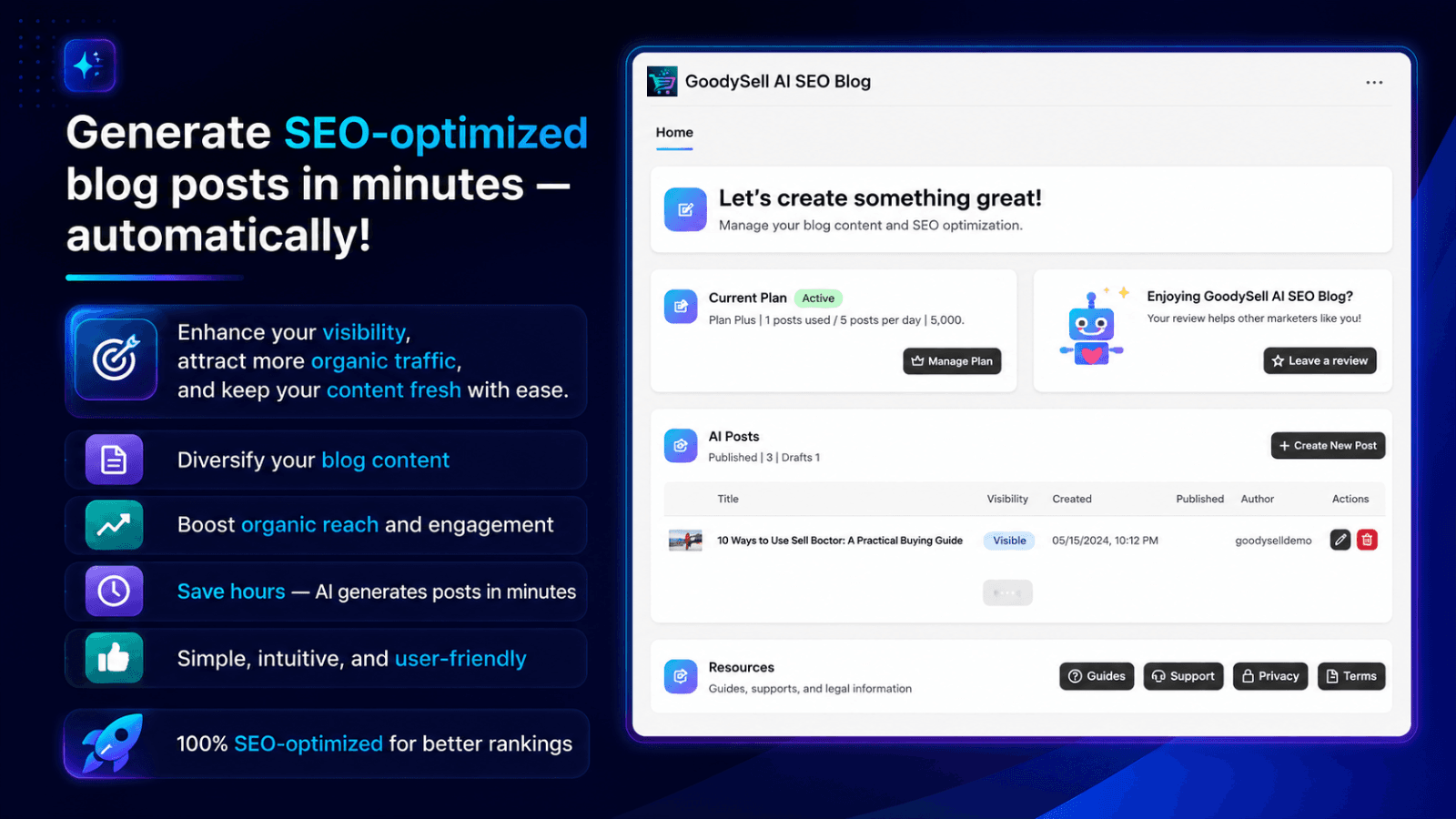Click the Published column header

(1199, 499)
